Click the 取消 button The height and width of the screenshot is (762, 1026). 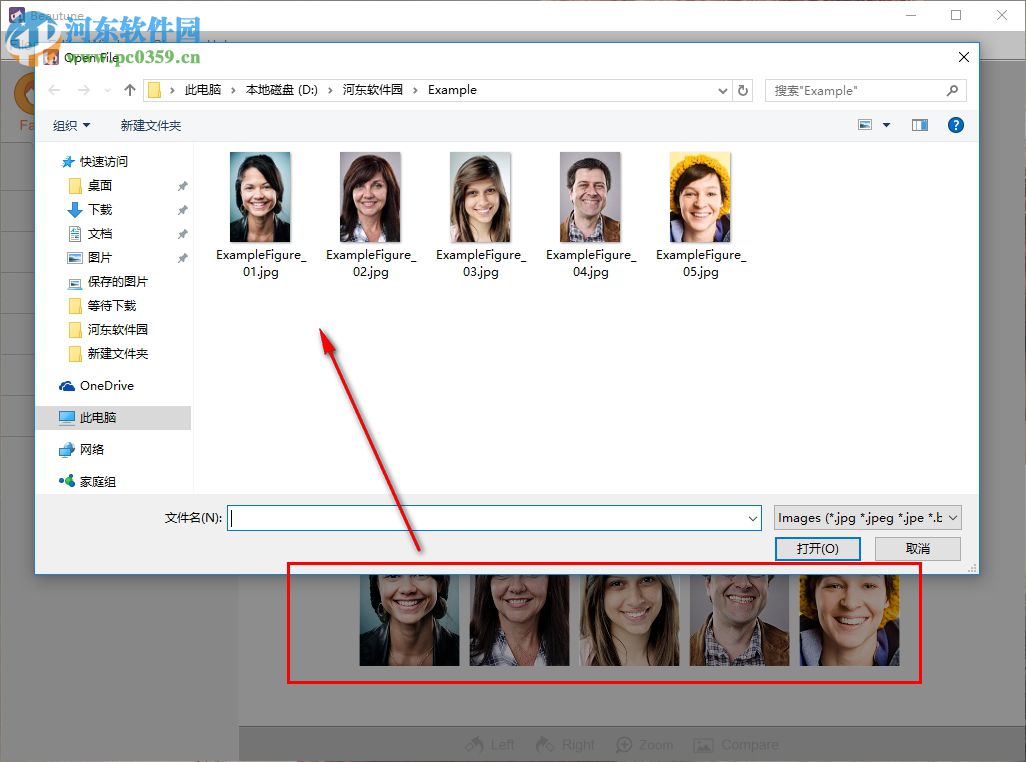(x=917, y=549)
